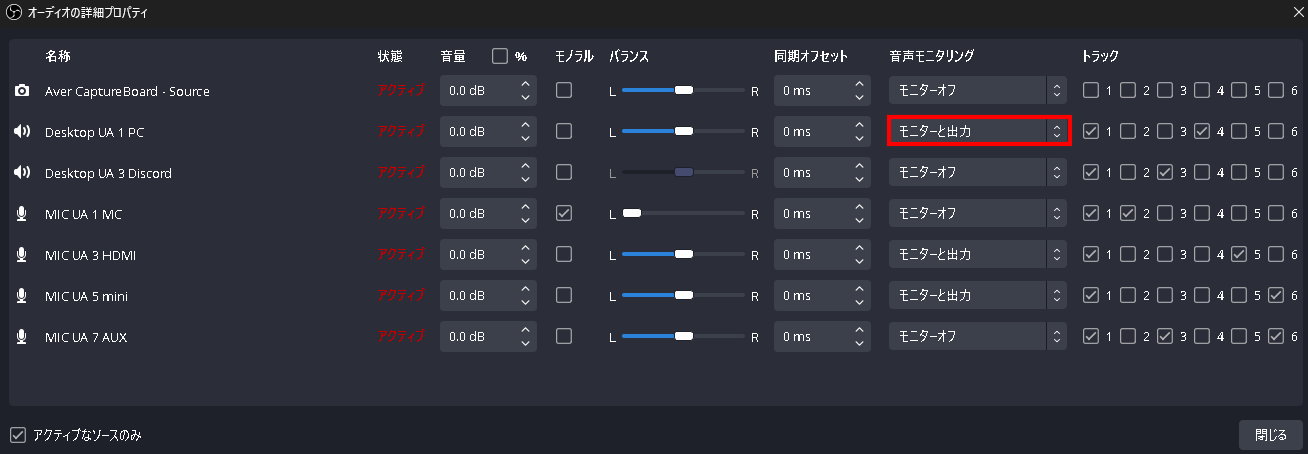Image resolution: width=1308 pixels, height=454 pixels.
Task: Click speaker icon for Desktop UA 1 PC
Action: pyautogui.click(x=22, y=132)
